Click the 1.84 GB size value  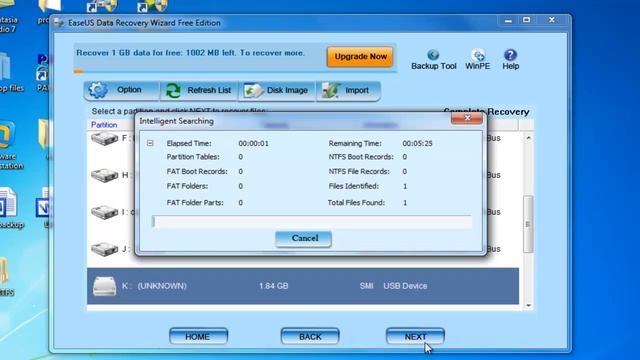[x=273, y=286]
